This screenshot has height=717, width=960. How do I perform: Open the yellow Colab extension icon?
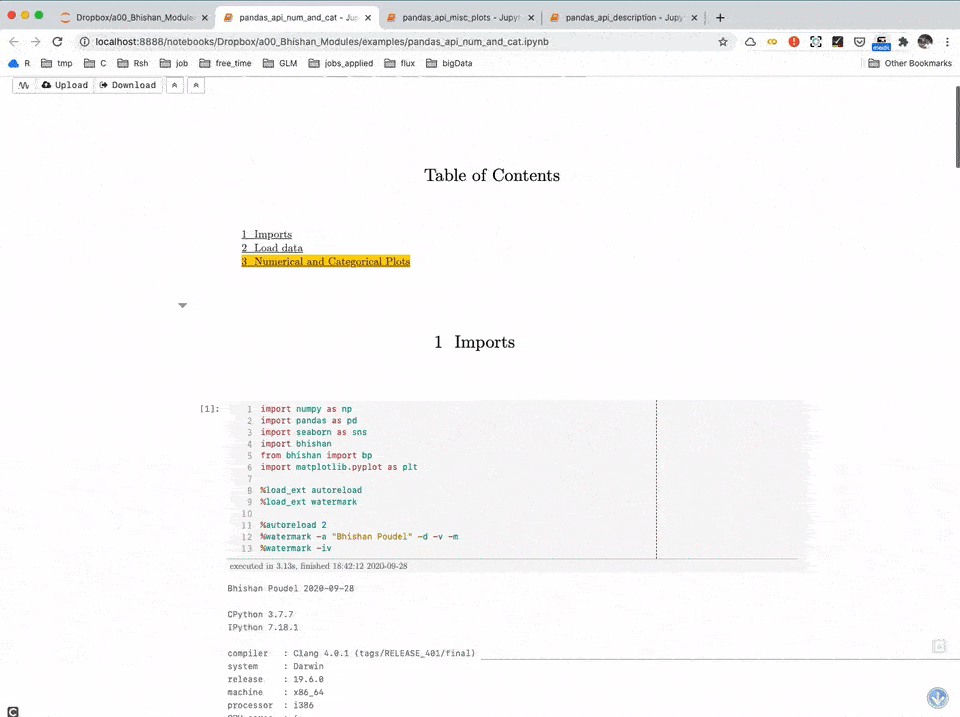[772, 42]
